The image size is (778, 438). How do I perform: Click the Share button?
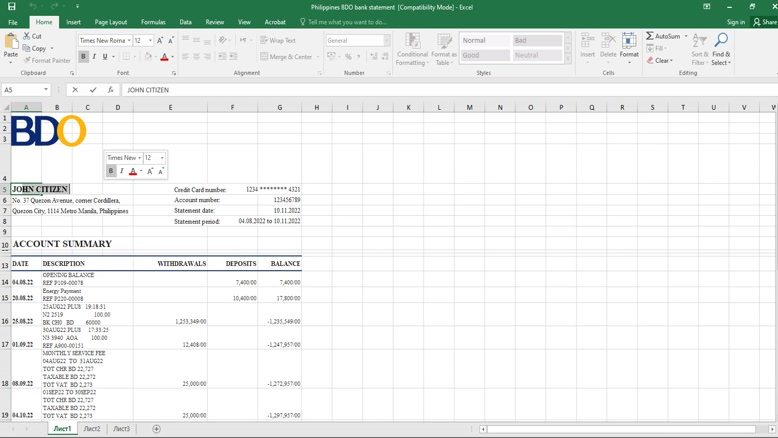pos(765,22)
